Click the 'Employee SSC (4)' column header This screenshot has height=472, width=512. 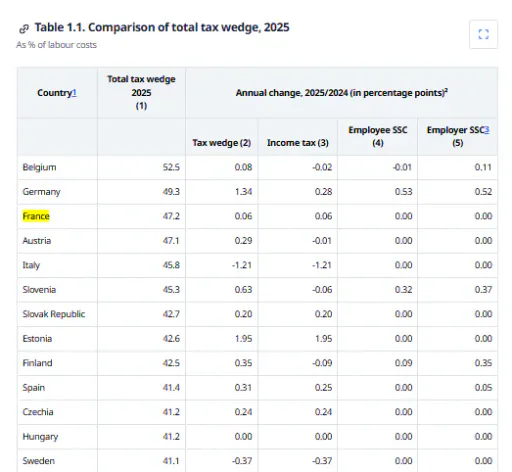click(378, 136)
